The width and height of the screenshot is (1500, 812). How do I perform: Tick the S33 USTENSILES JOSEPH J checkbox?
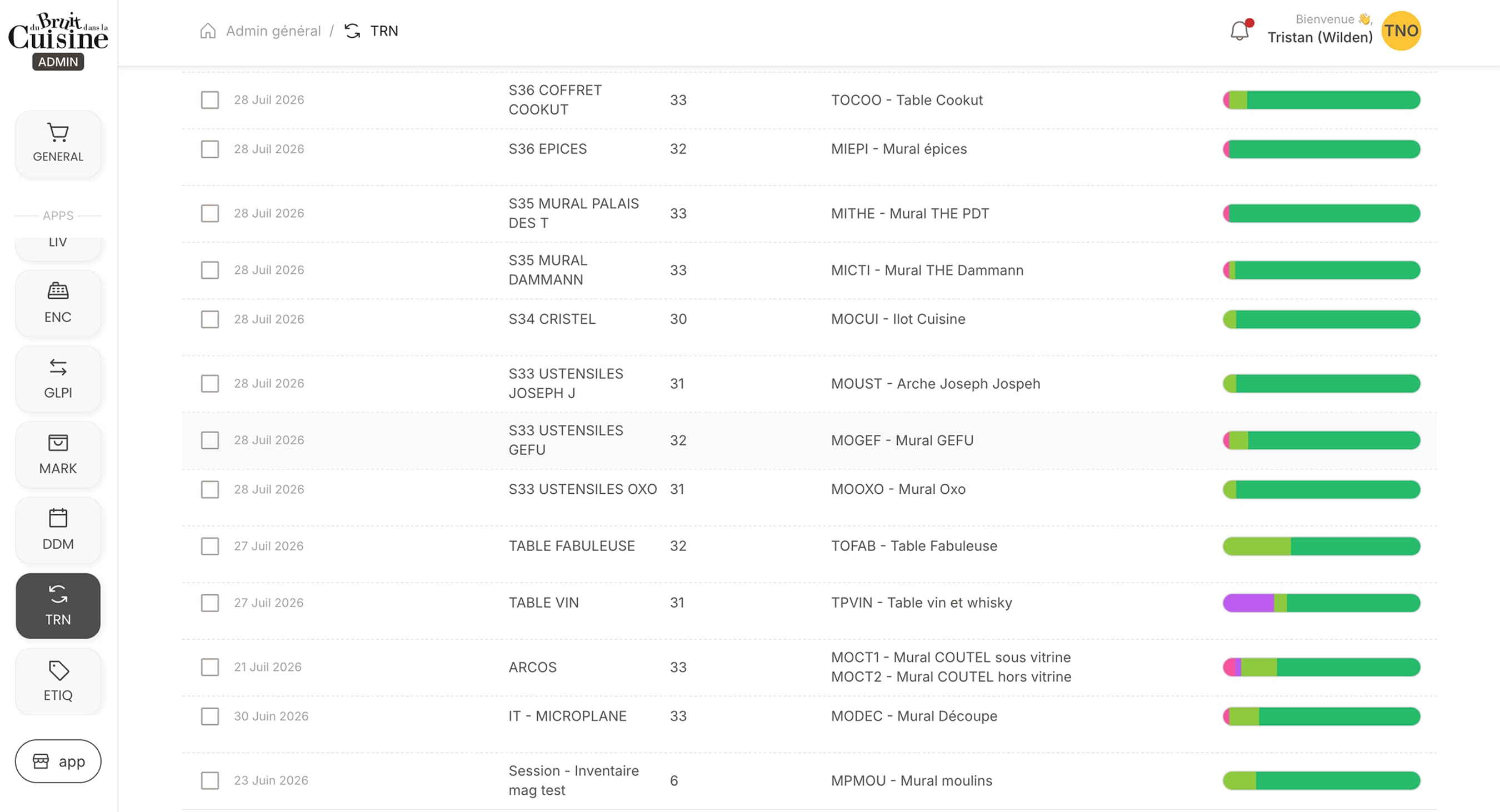pos(210,384)
